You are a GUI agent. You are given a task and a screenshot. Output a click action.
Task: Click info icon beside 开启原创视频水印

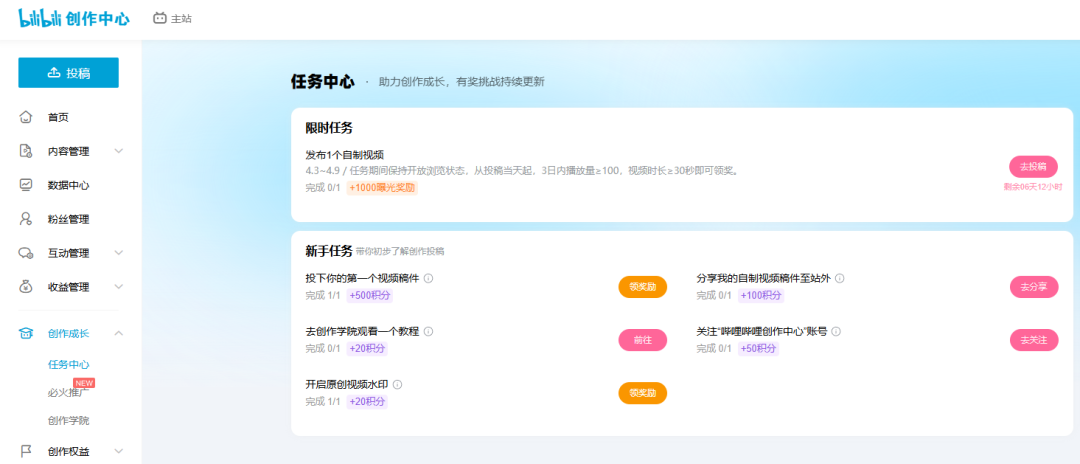(x=397, y=384)
